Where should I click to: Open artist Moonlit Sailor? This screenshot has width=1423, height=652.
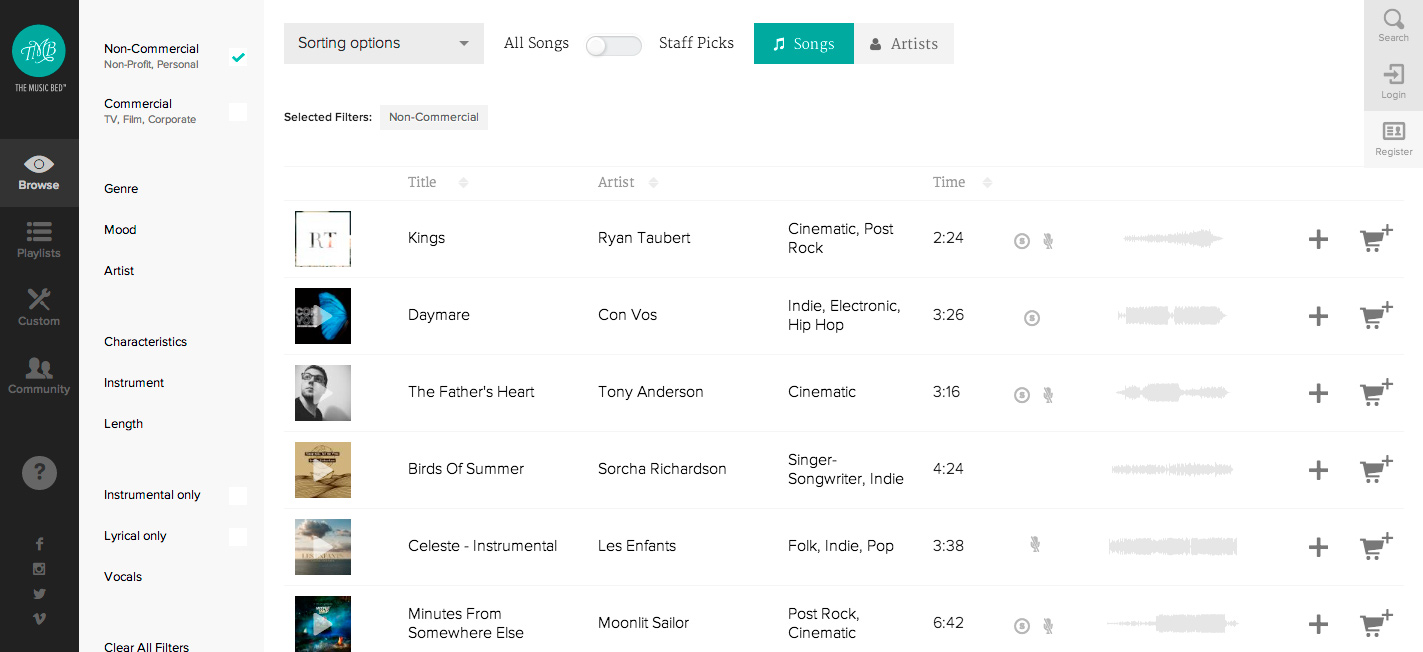(644, 623)
